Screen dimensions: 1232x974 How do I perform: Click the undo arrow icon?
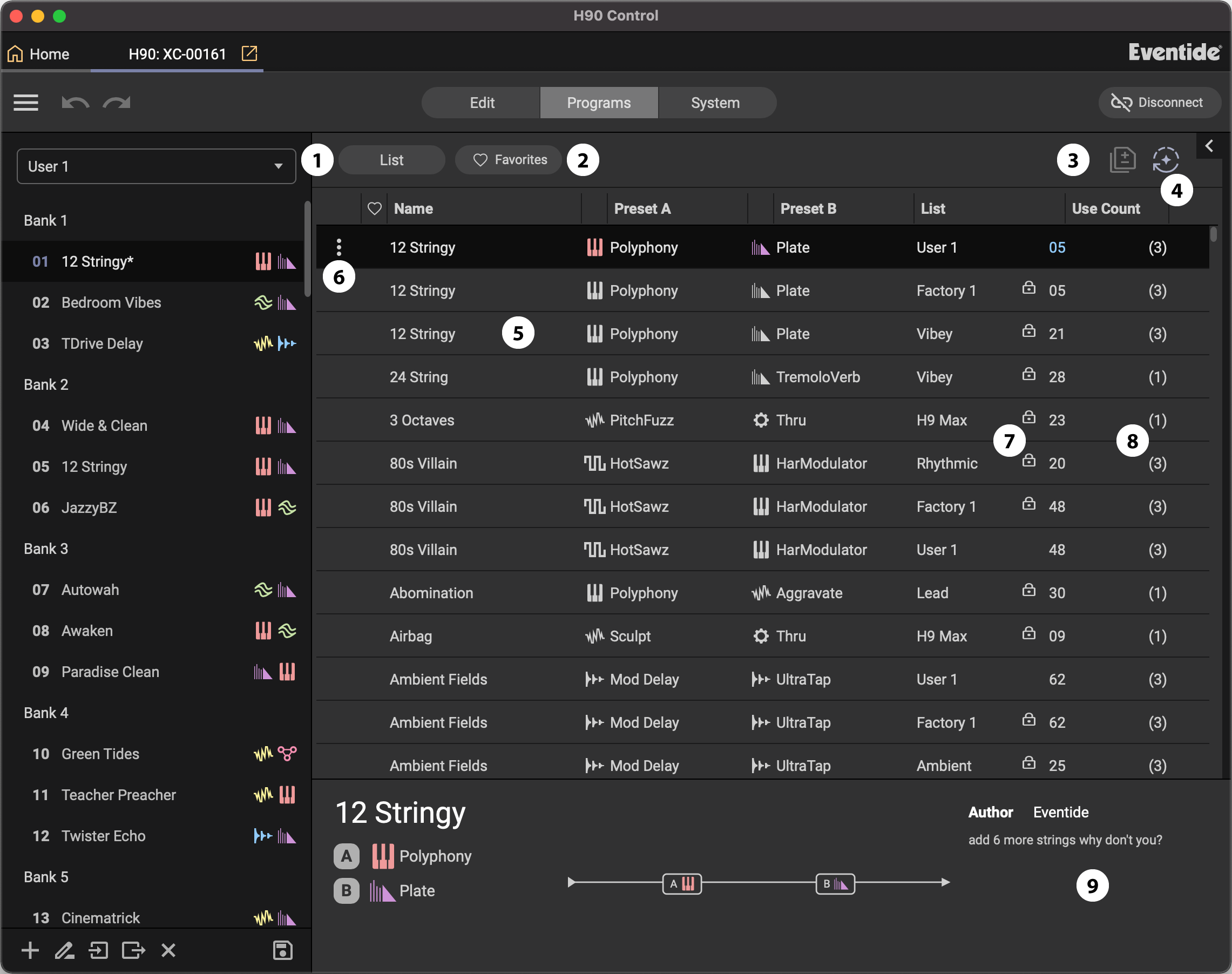pos(75,103)
